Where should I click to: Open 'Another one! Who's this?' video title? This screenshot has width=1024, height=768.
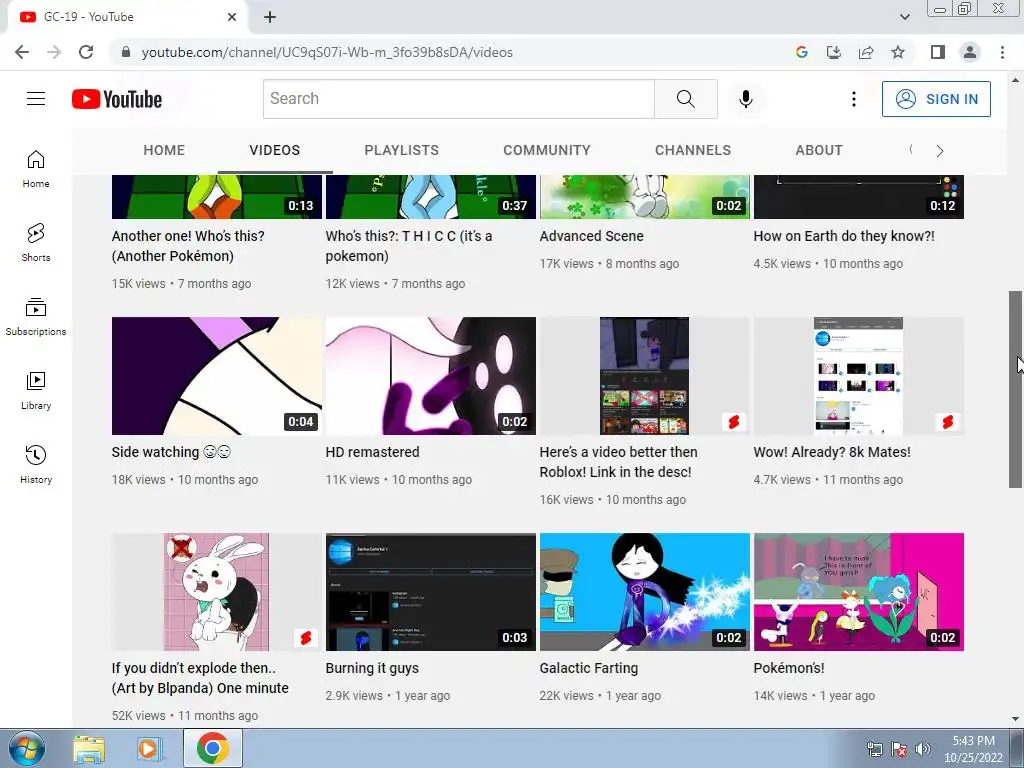point(188,246)
